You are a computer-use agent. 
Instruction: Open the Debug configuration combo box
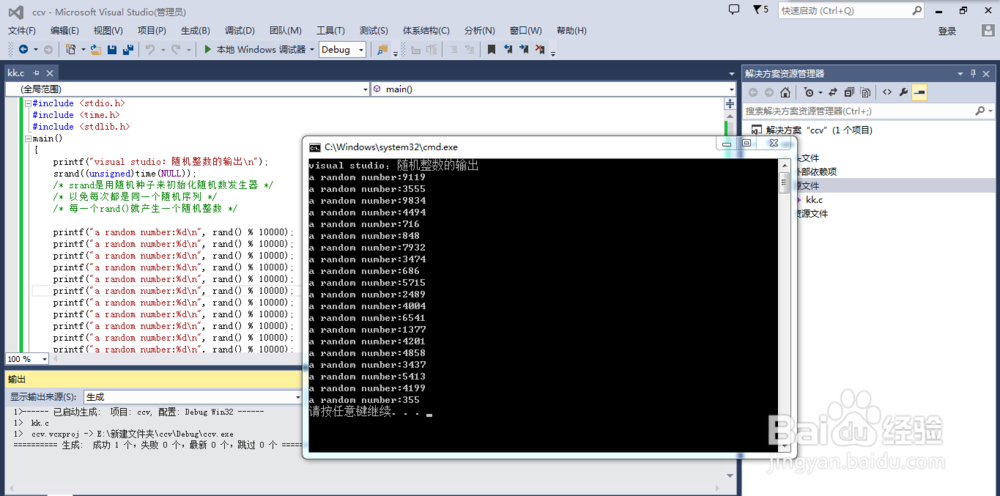pos(342,49)
